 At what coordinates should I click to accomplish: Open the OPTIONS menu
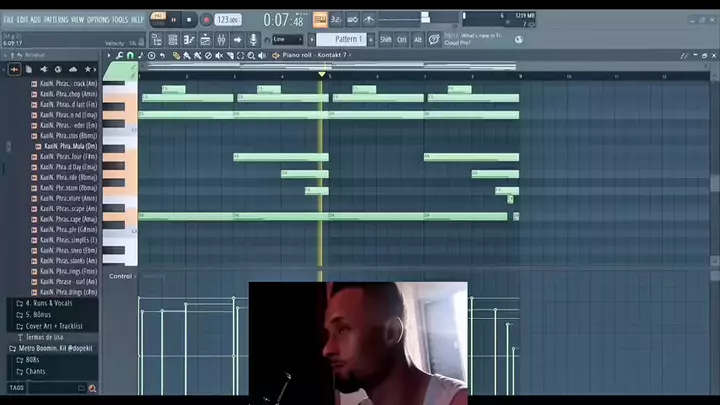98,20
